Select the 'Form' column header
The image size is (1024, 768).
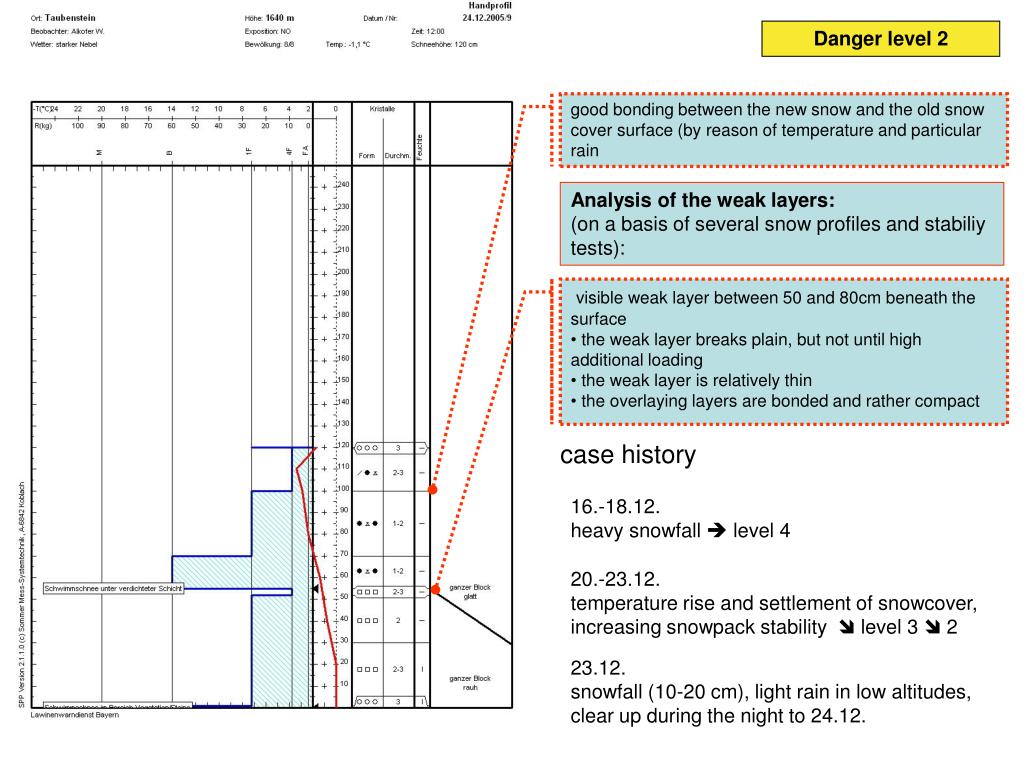[366, 155]
